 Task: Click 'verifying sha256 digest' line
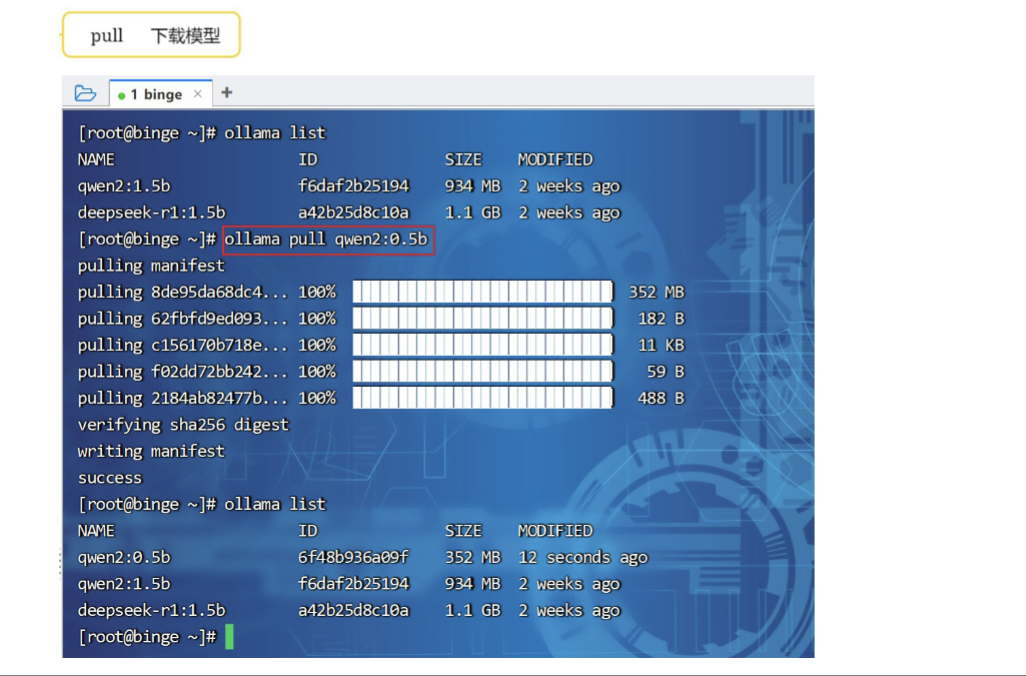pos(183,425)
